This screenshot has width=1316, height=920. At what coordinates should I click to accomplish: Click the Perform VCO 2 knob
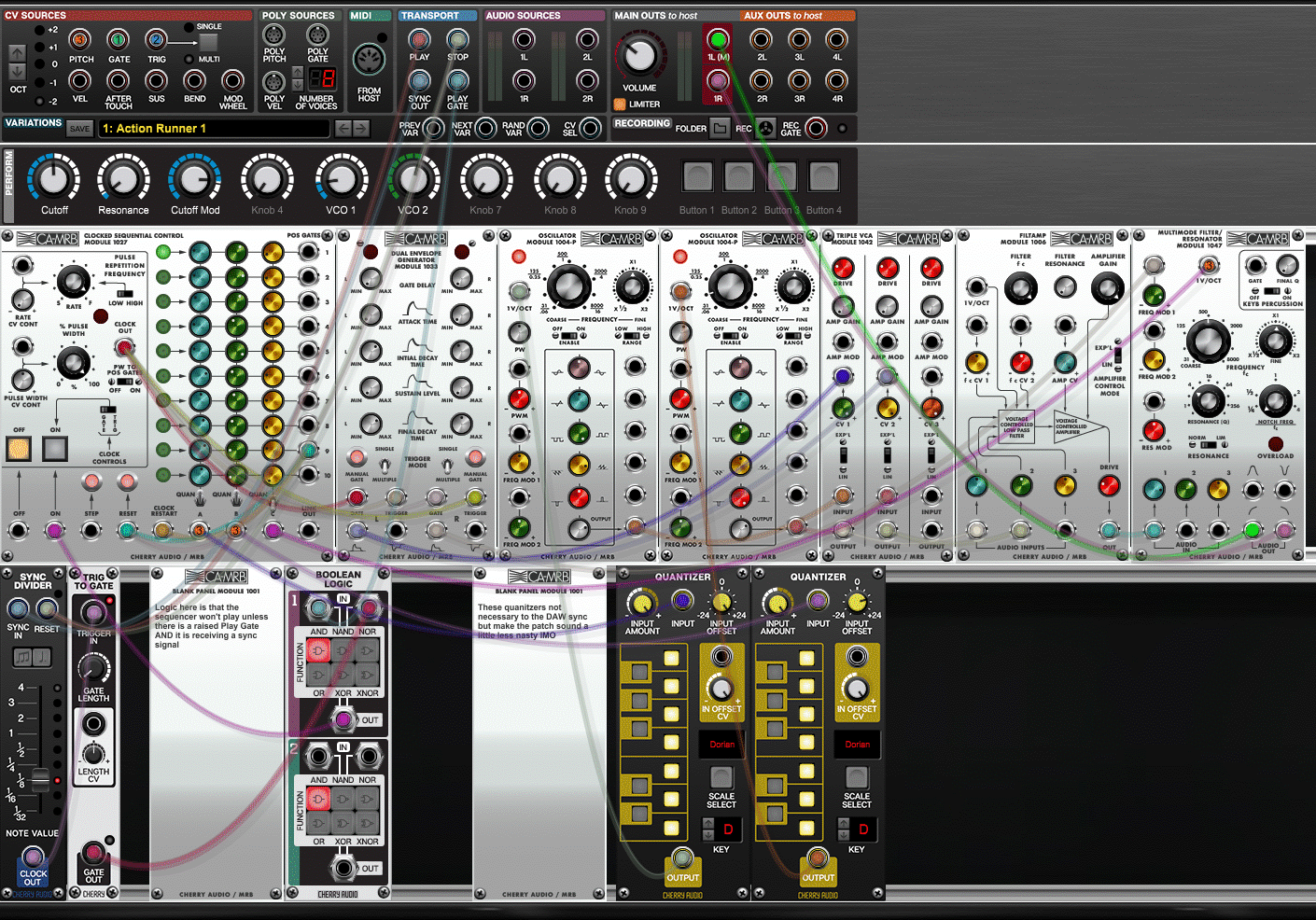pyautogui.click(x=413, y=178)
